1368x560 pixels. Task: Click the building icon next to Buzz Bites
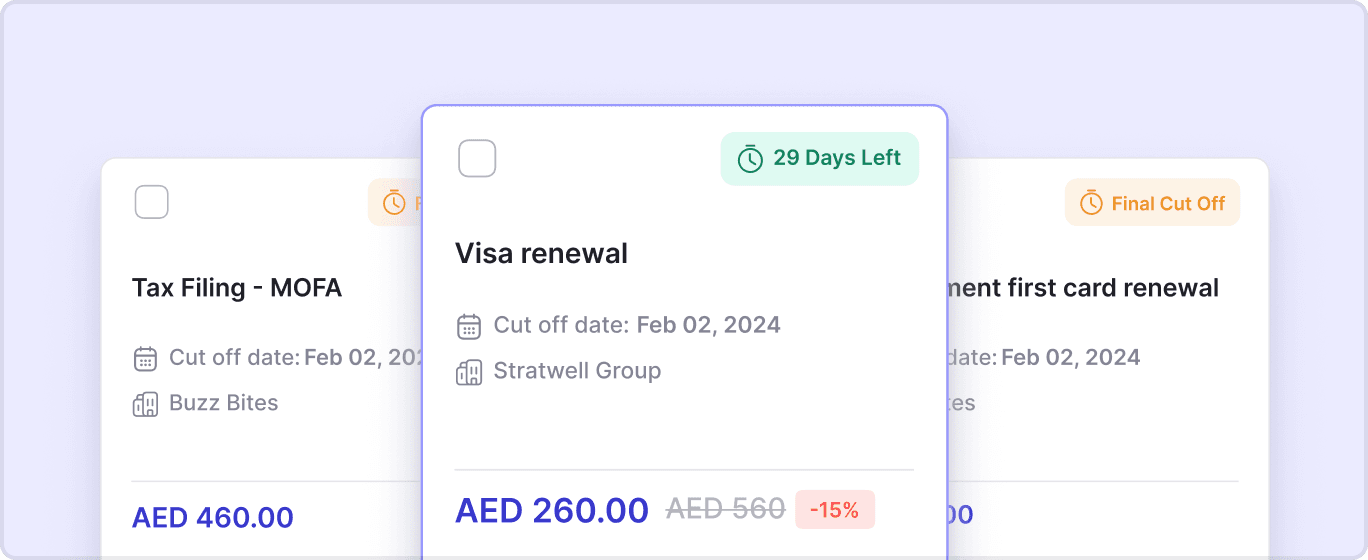pos(145,404)
